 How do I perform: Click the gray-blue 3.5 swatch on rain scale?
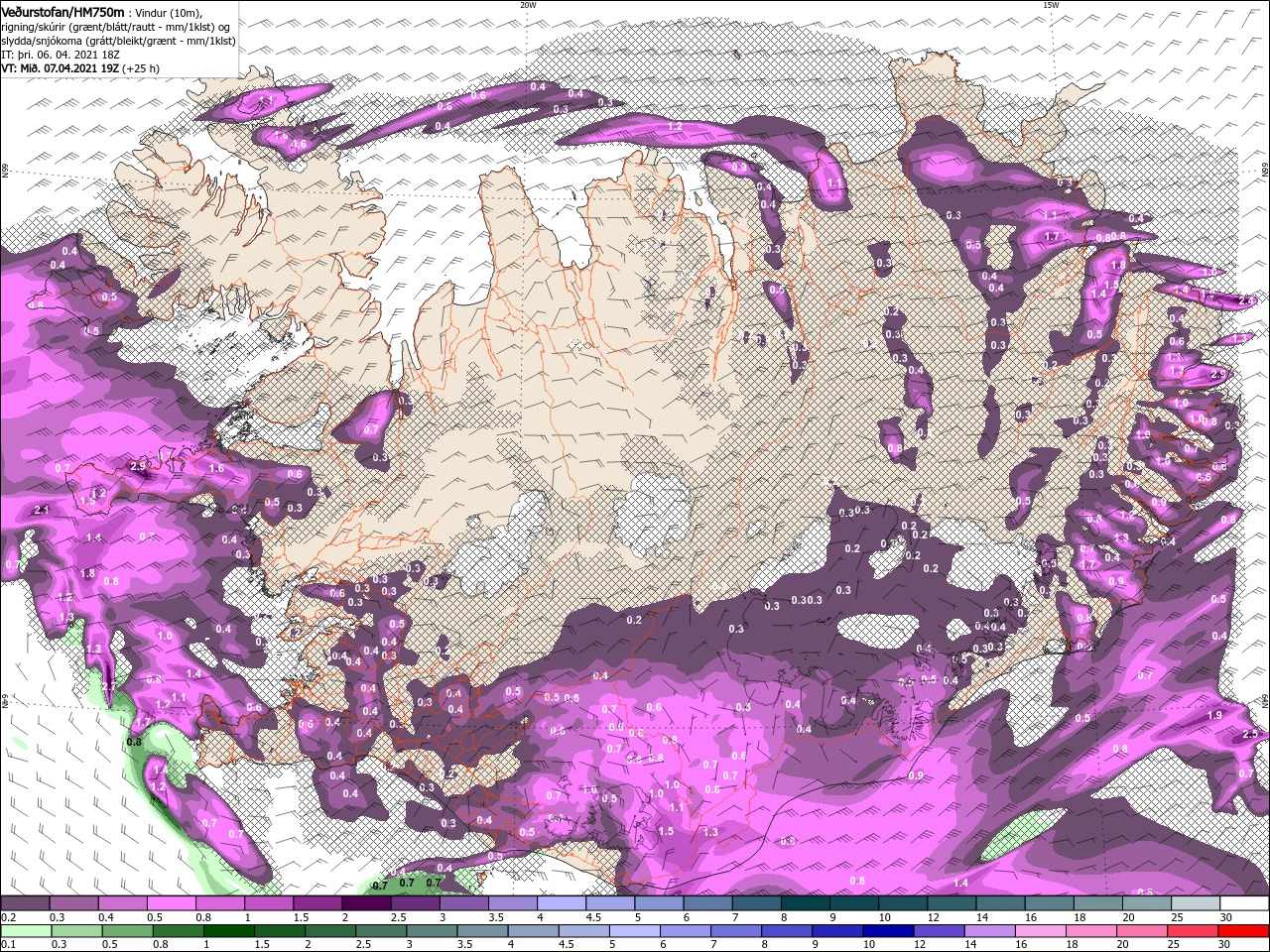click(480, 931)
